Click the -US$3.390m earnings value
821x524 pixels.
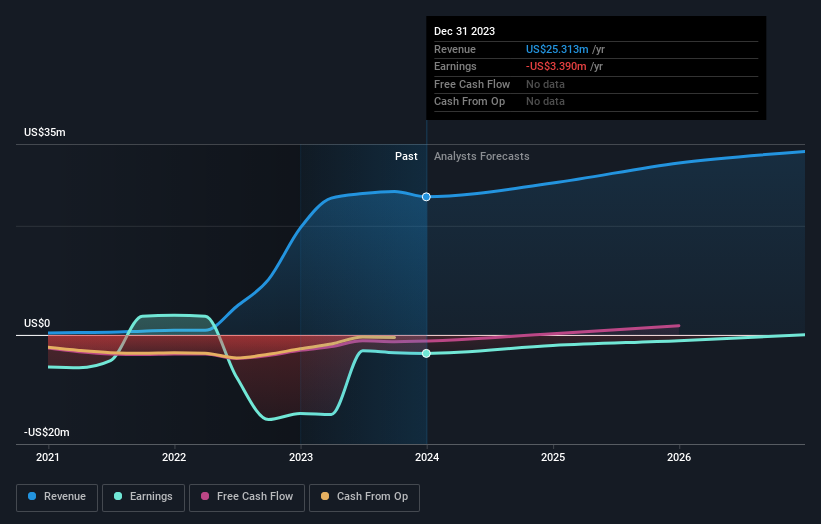[556, 66]
